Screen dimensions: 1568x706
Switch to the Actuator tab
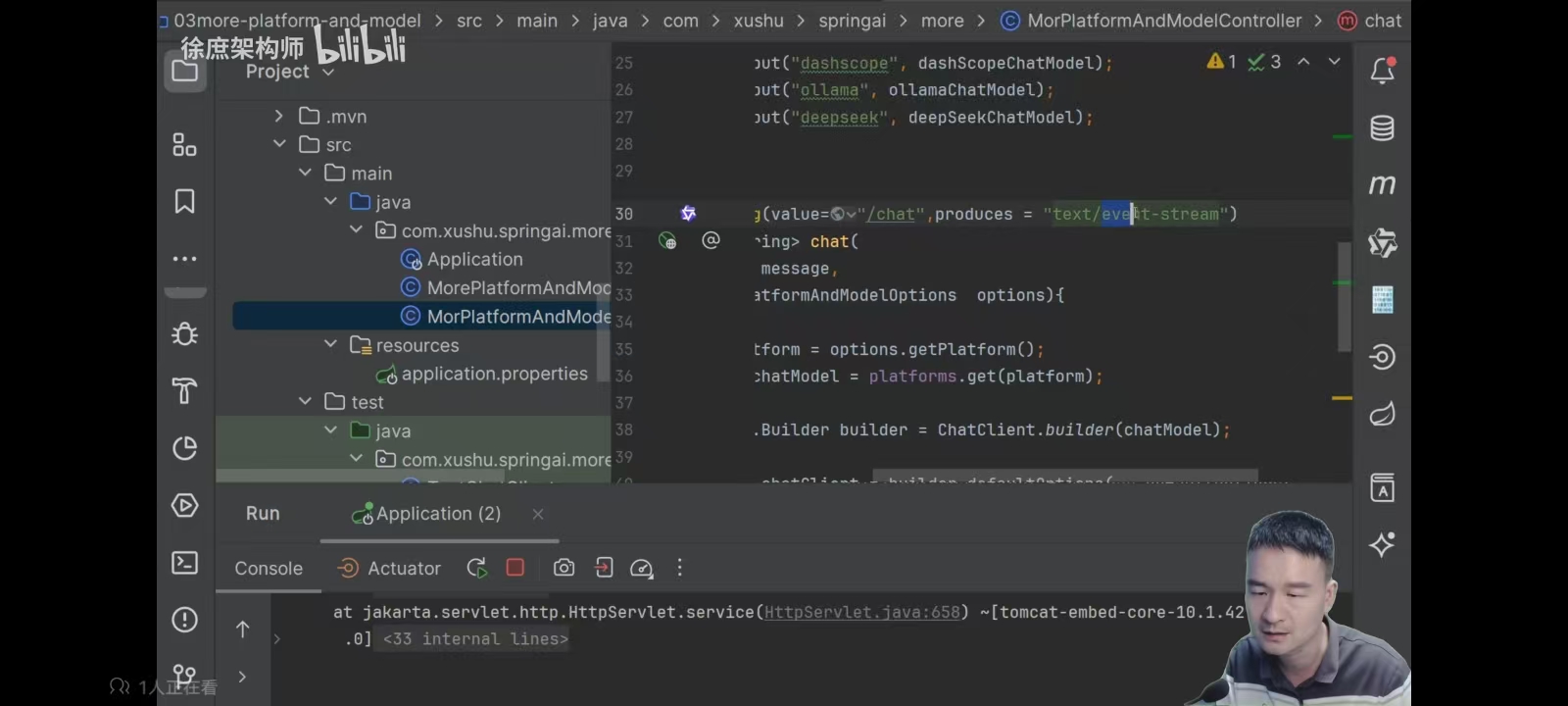[x=389, y=568]
